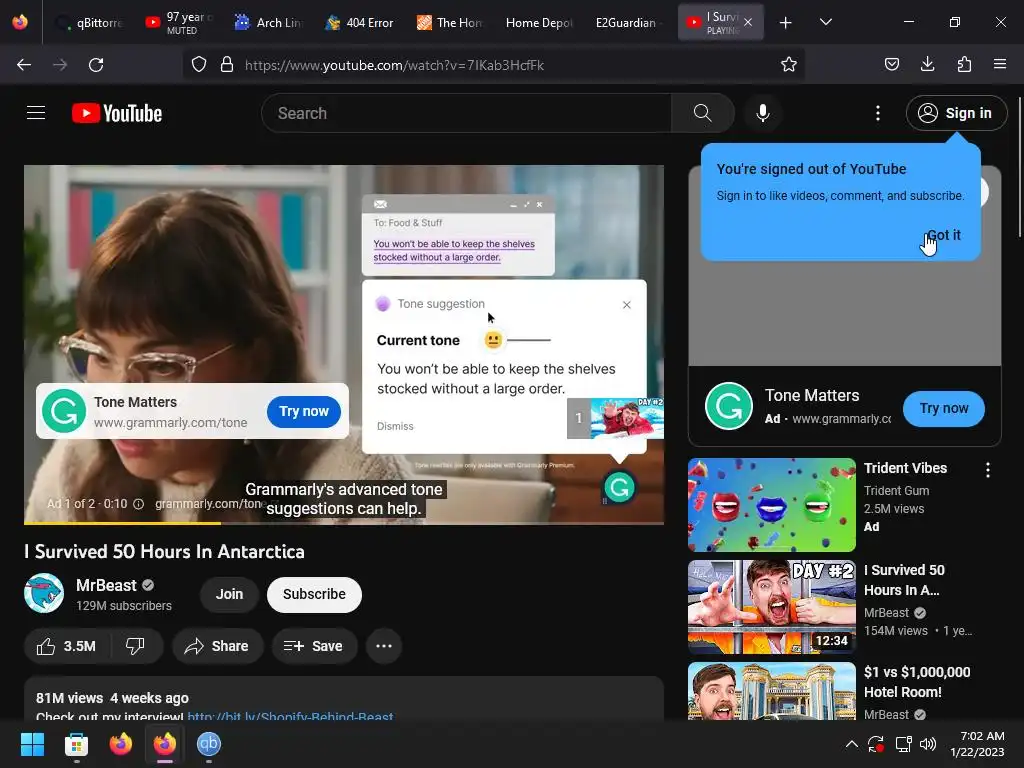
Task: Switch to E2Guardian tab
Action: pyautogui.click(x=628, y=23)
